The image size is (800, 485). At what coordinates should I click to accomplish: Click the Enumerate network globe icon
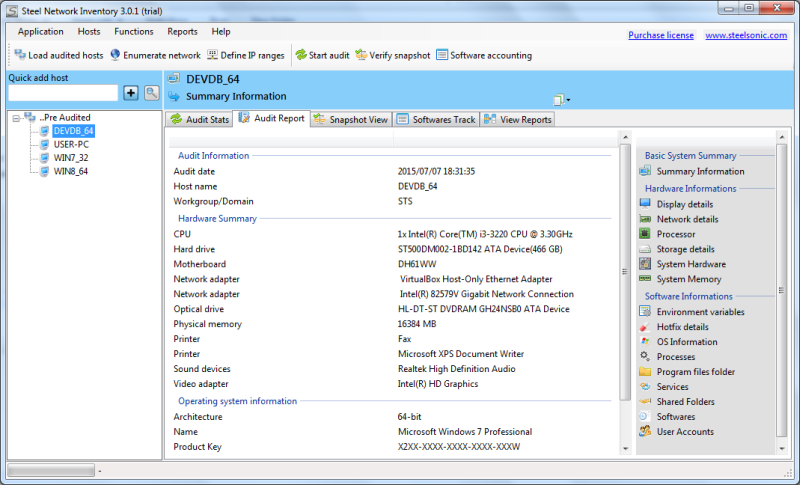tap(115, 55)
